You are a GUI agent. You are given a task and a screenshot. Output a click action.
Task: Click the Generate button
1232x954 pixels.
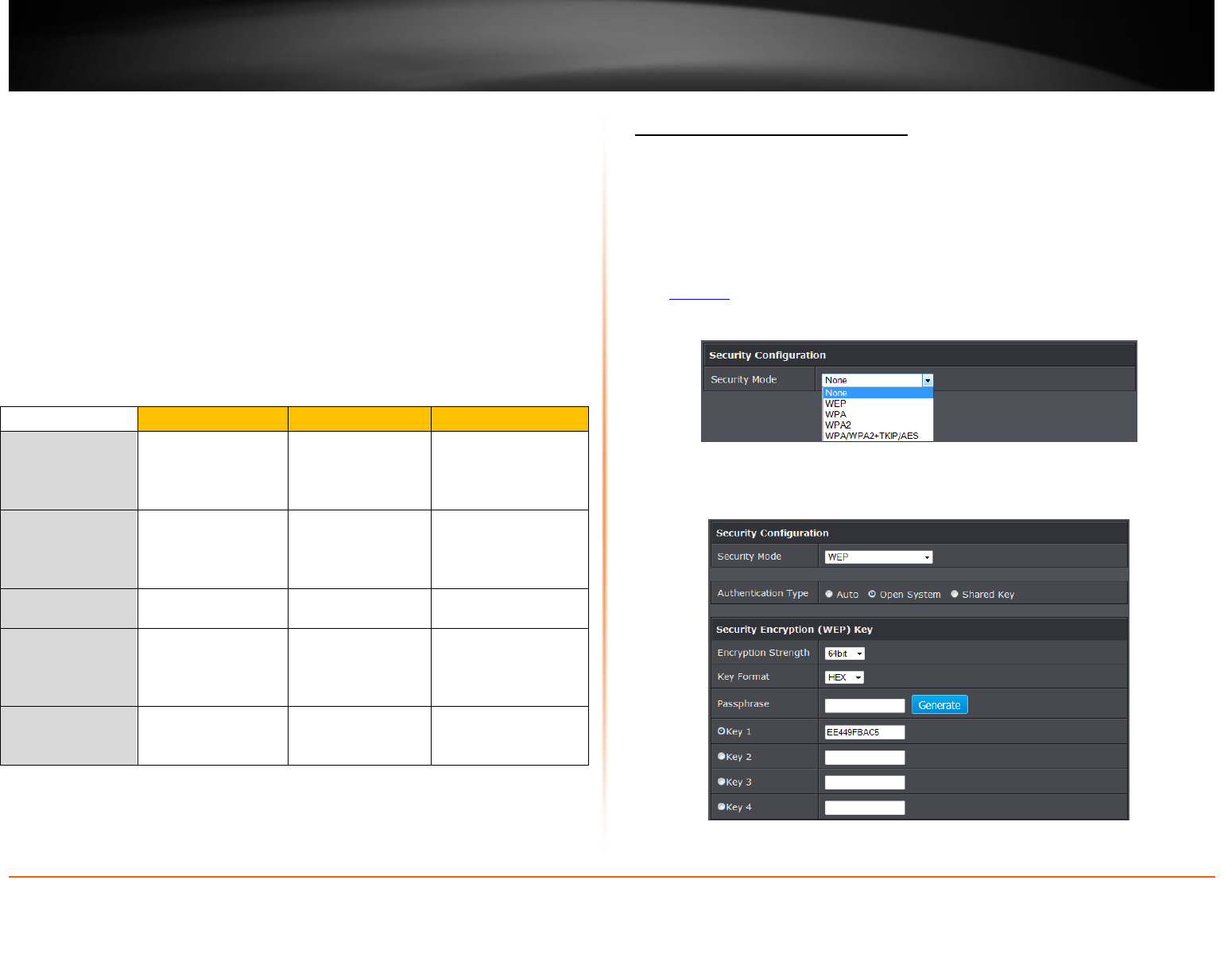(939, 705)
